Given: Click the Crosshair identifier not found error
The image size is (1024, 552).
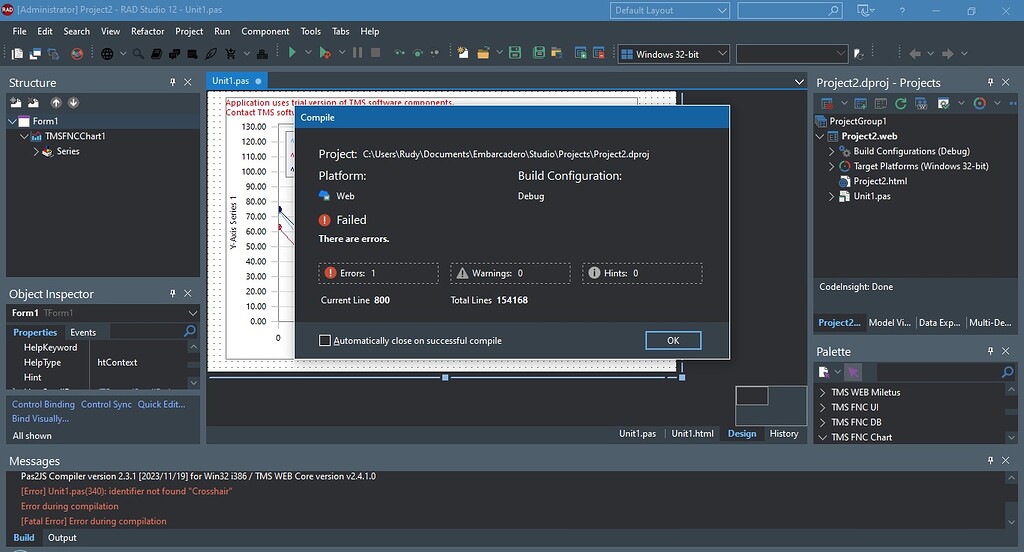Looking at the screenshot, I should point(127,491).
